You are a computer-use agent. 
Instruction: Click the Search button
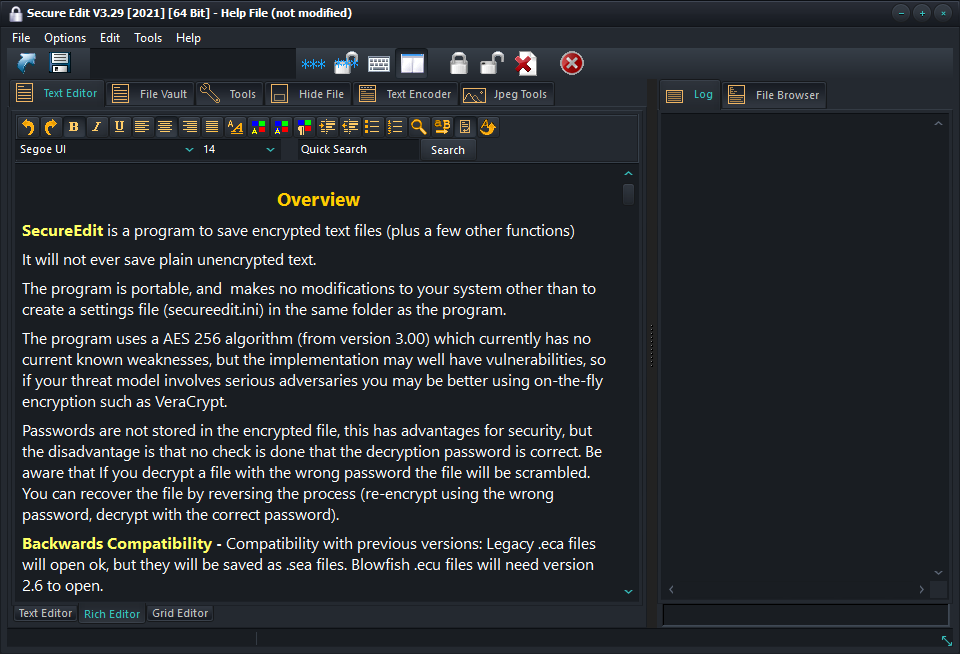click(448, 150)
